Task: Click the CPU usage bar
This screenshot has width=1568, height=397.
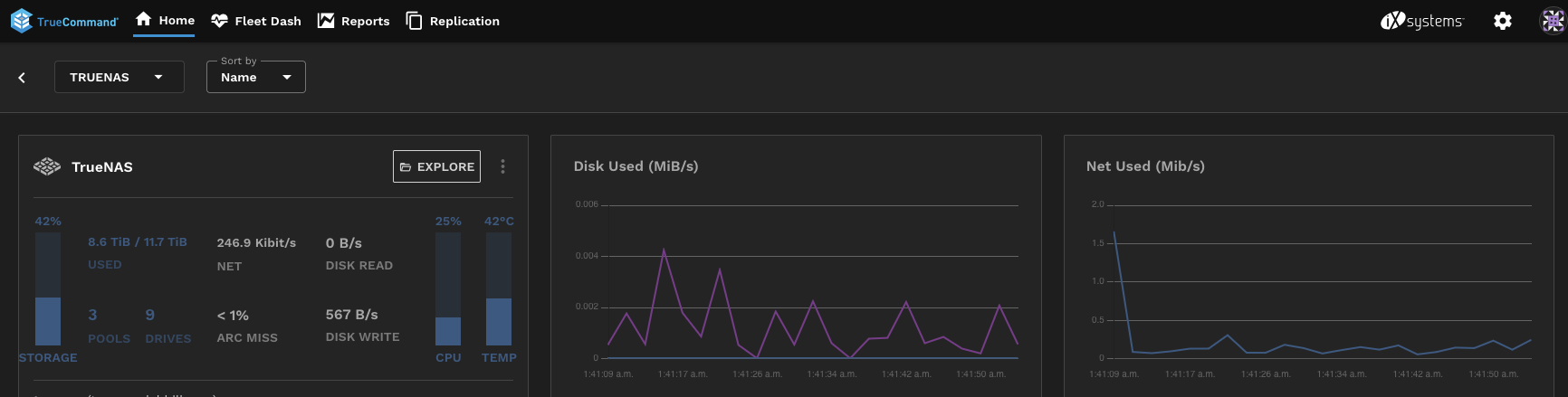Action: [448, 288]
